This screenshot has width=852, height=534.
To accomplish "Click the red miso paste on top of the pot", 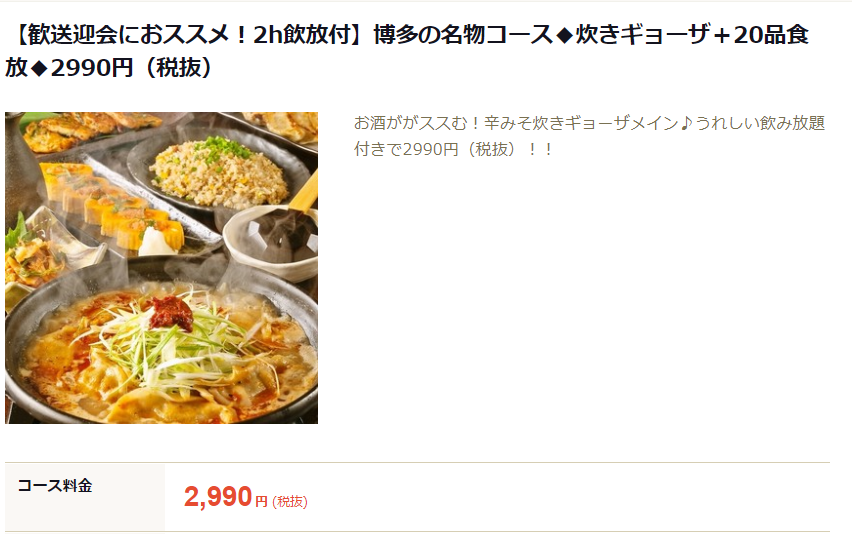I will coord(172,312).
